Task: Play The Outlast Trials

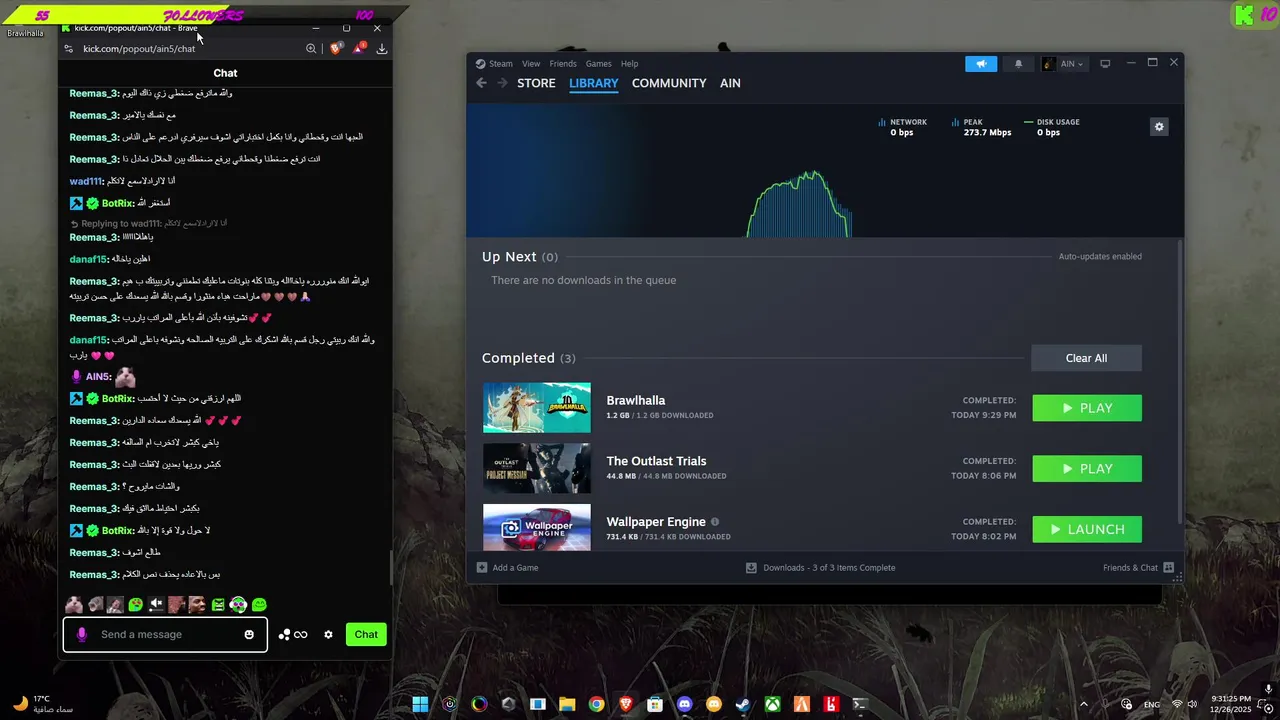Action: [1087, 469]
